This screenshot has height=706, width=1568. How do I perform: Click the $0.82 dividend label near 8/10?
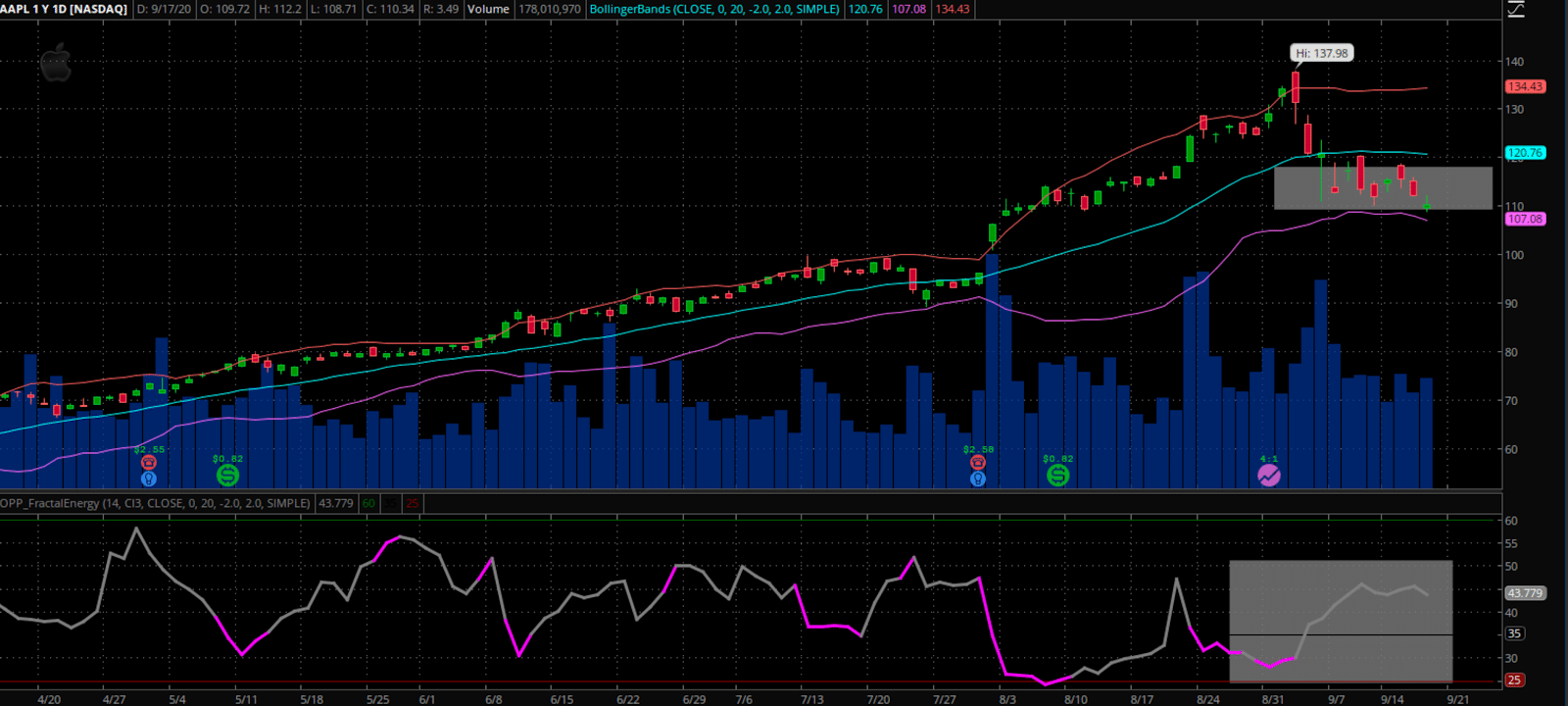coord(1057,459)
